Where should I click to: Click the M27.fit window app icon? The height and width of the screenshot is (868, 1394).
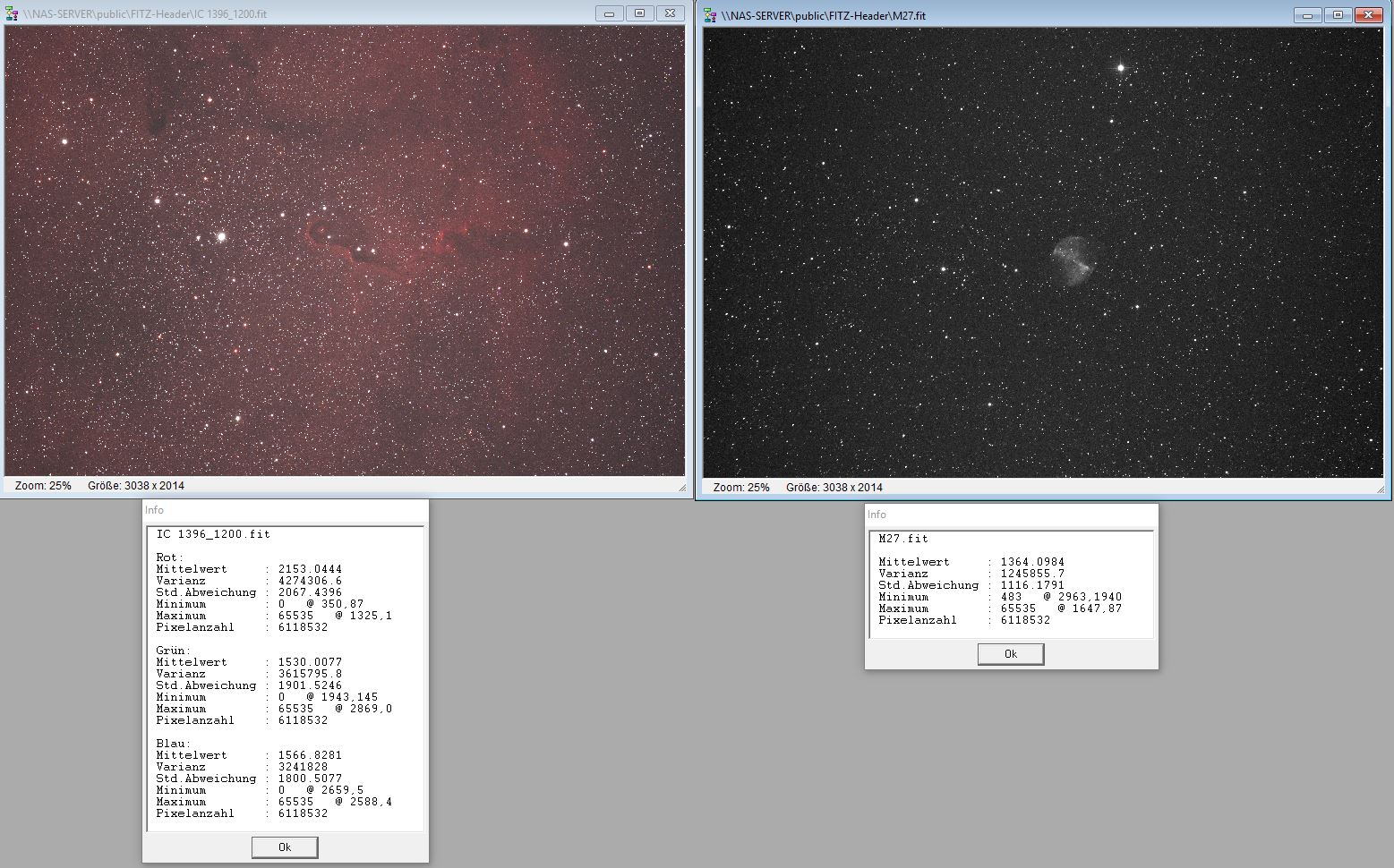710,15
